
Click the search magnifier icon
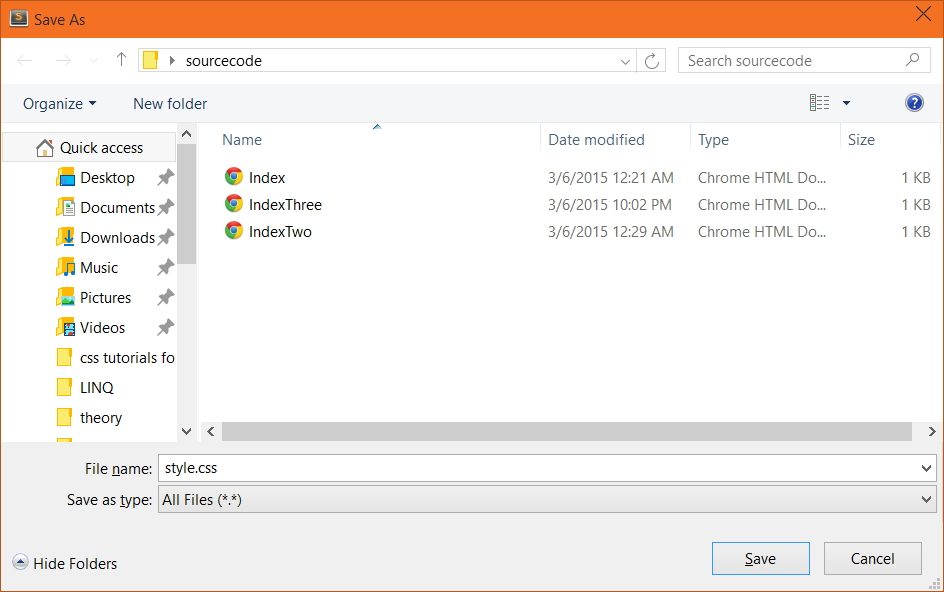coord(912,60)
